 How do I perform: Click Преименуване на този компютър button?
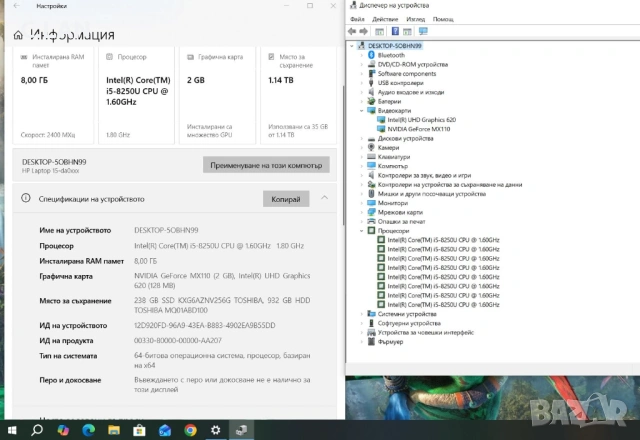coord(266,165)
